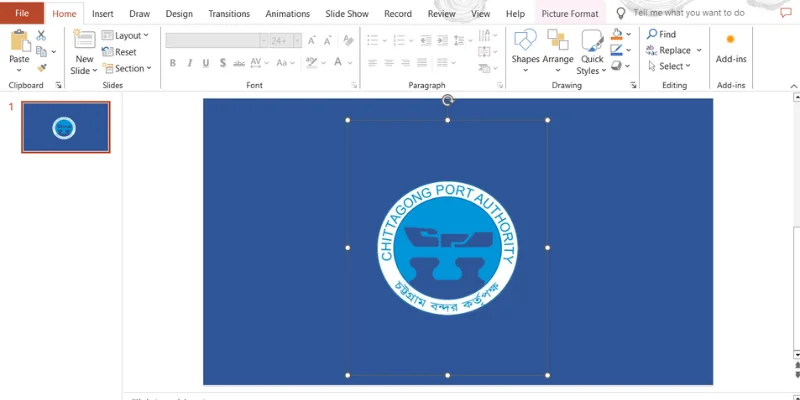Viewport: 800px width, 400px height.
Task: Toggle text Shadow
Action: (x=222, y=63)
